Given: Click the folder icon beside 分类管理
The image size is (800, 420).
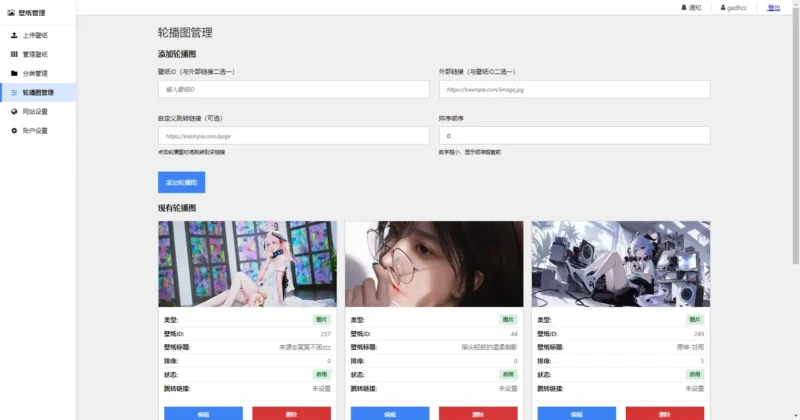Looking at the screenshot, I should pyautogui.click(x=14, y=73).
